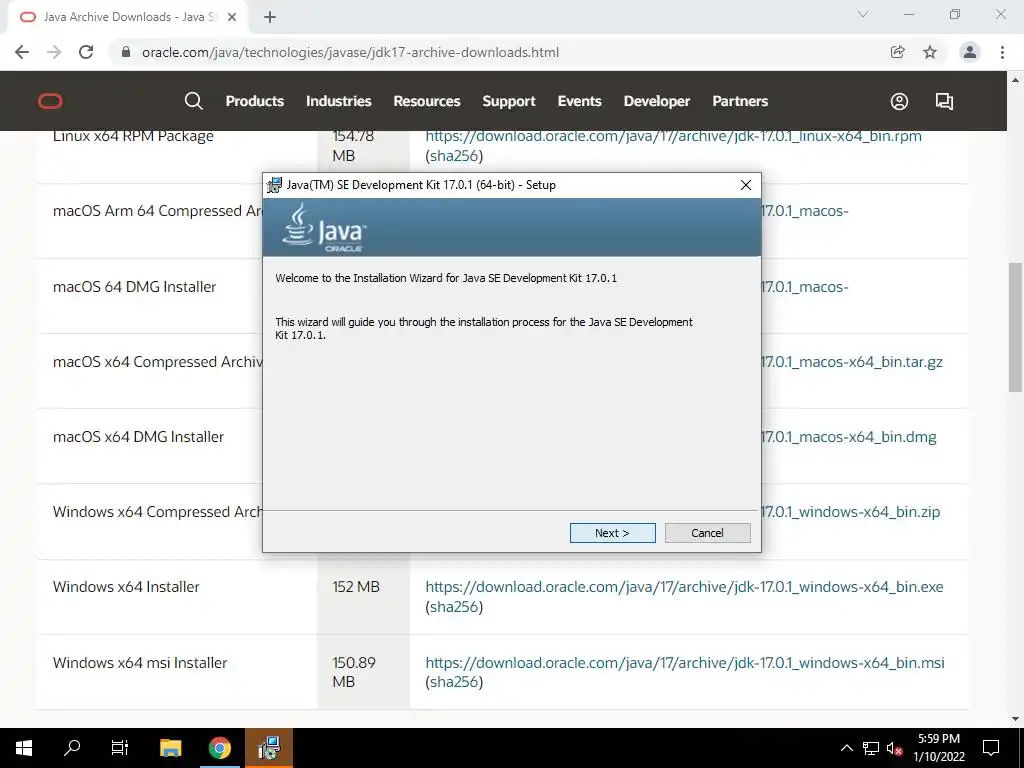This screenshot has height=768, width=1024.
Task: Open the Oracle chat contact icon
Action: [x=944, y=101]
